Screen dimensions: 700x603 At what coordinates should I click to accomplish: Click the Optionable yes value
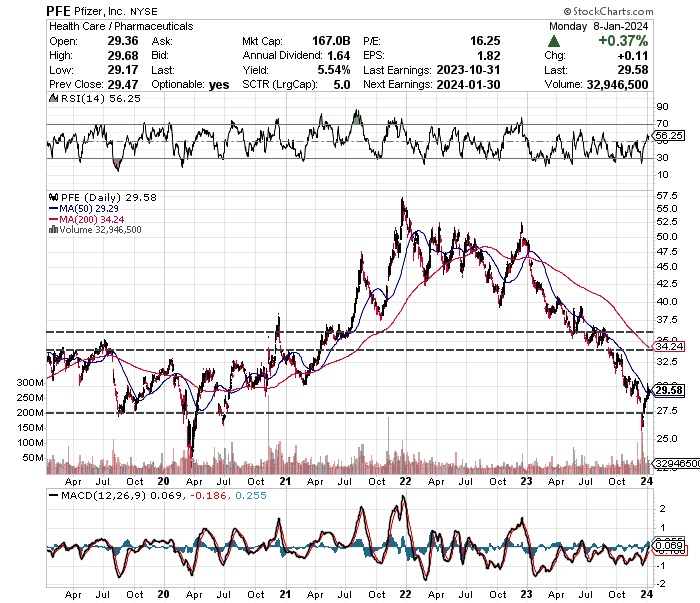(x=219, y=85)
